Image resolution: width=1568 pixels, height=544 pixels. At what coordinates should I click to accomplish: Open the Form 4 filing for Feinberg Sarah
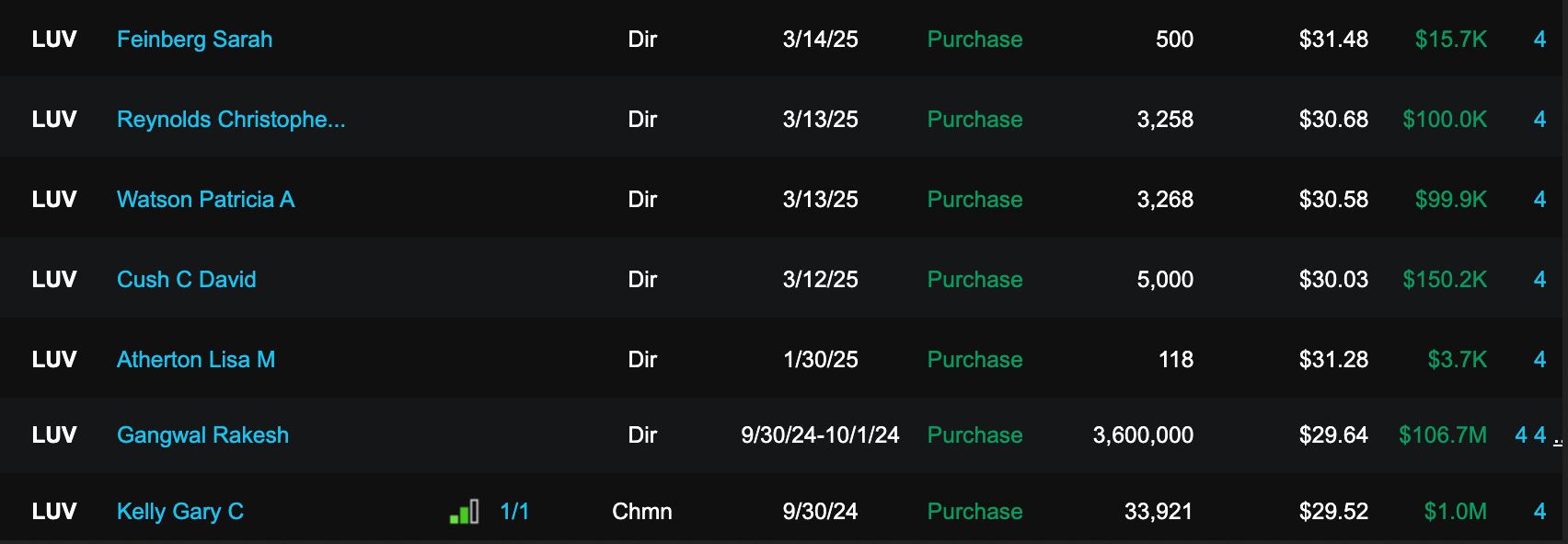pos(1539,40)
